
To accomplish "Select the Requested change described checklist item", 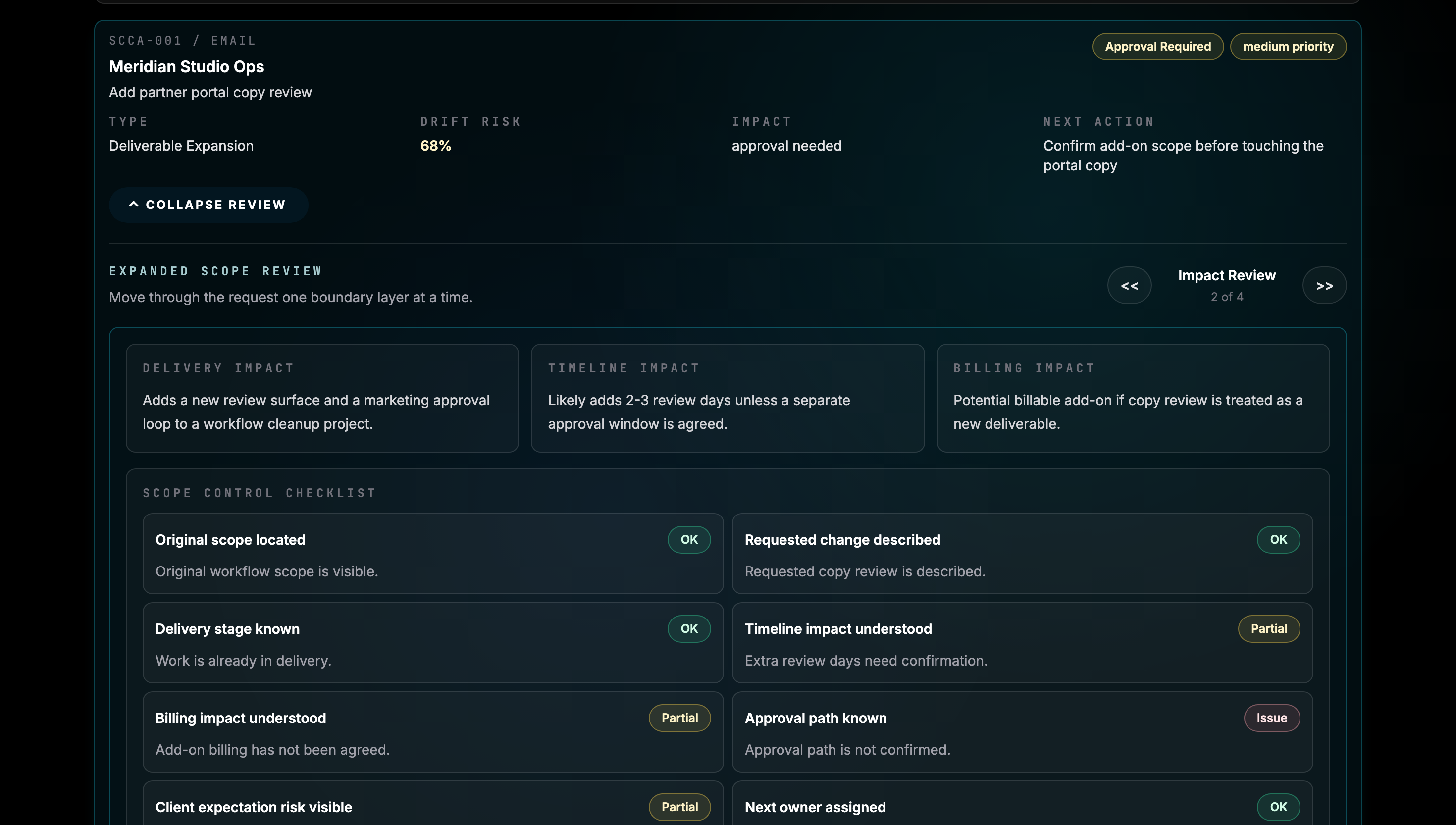I will [x=1022, y=554].
